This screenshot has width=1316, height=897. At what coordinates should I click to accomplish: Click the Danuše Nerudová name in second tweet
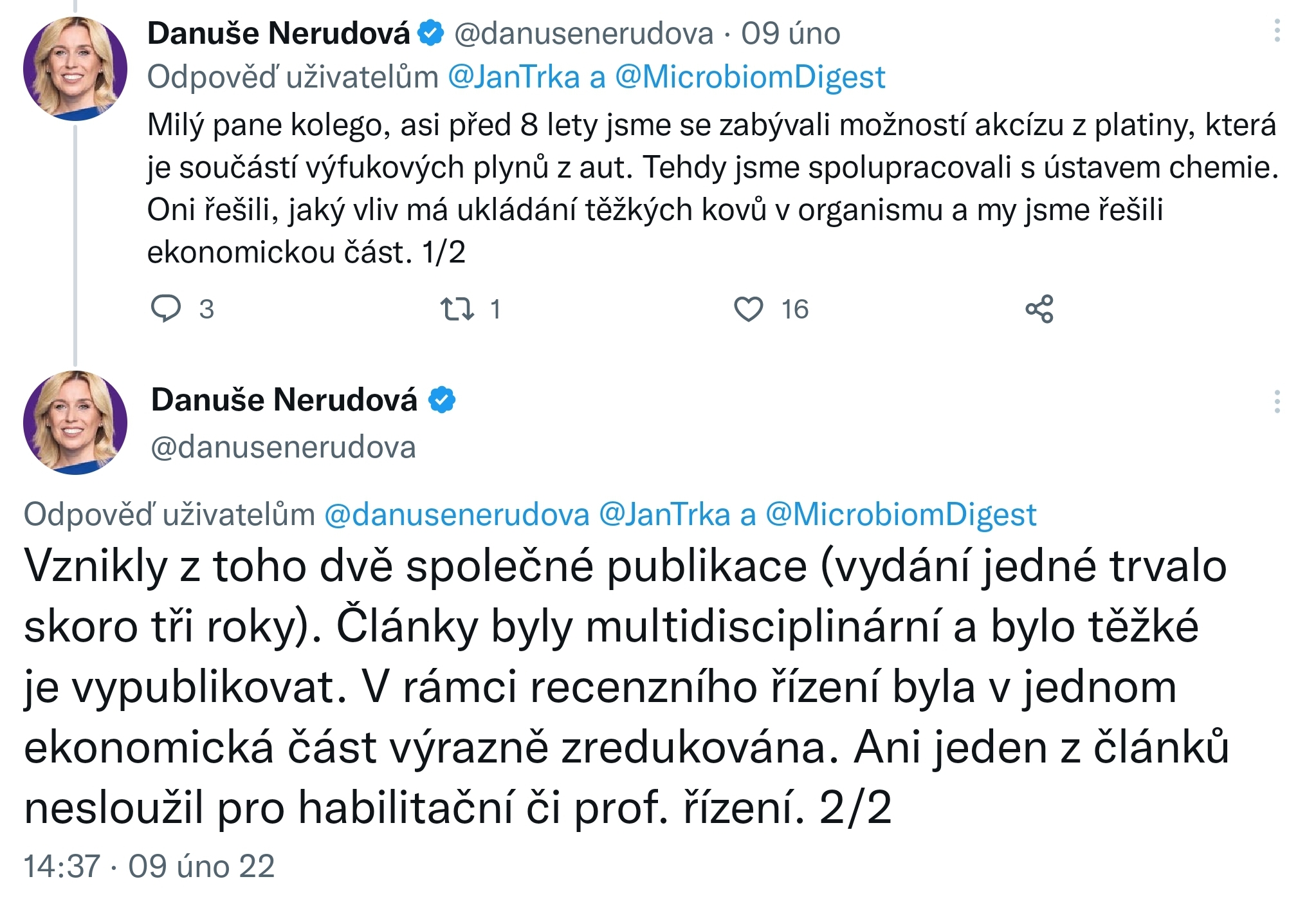point(284,400)
